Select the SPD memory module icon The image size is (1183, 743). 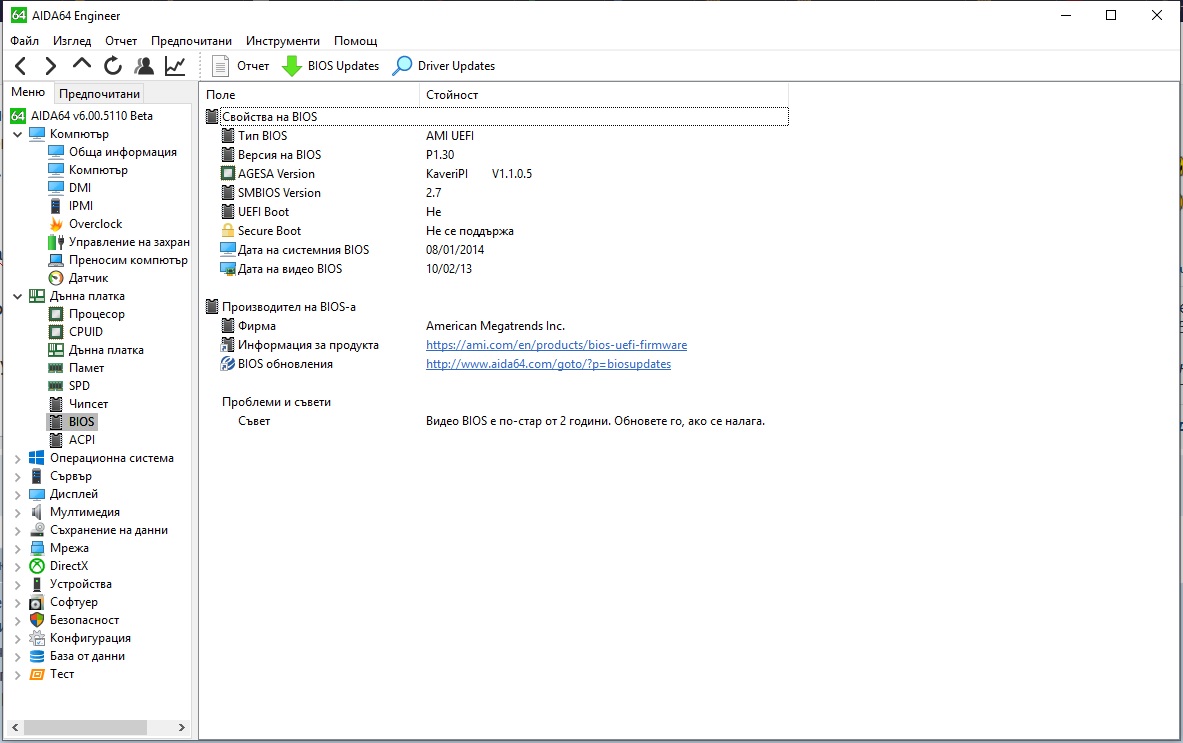click(56, 386)
